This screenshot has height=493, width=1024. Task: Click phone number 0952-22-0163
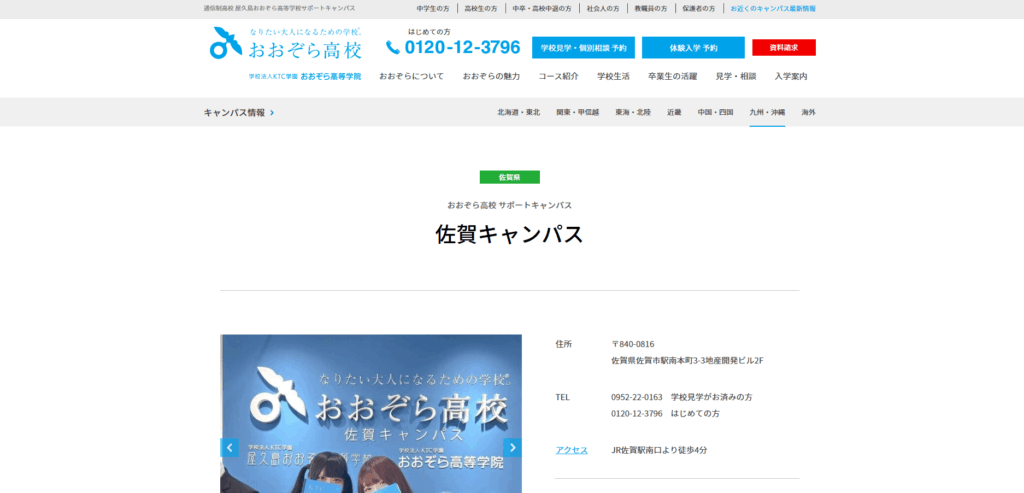click(x=637, y=397)
